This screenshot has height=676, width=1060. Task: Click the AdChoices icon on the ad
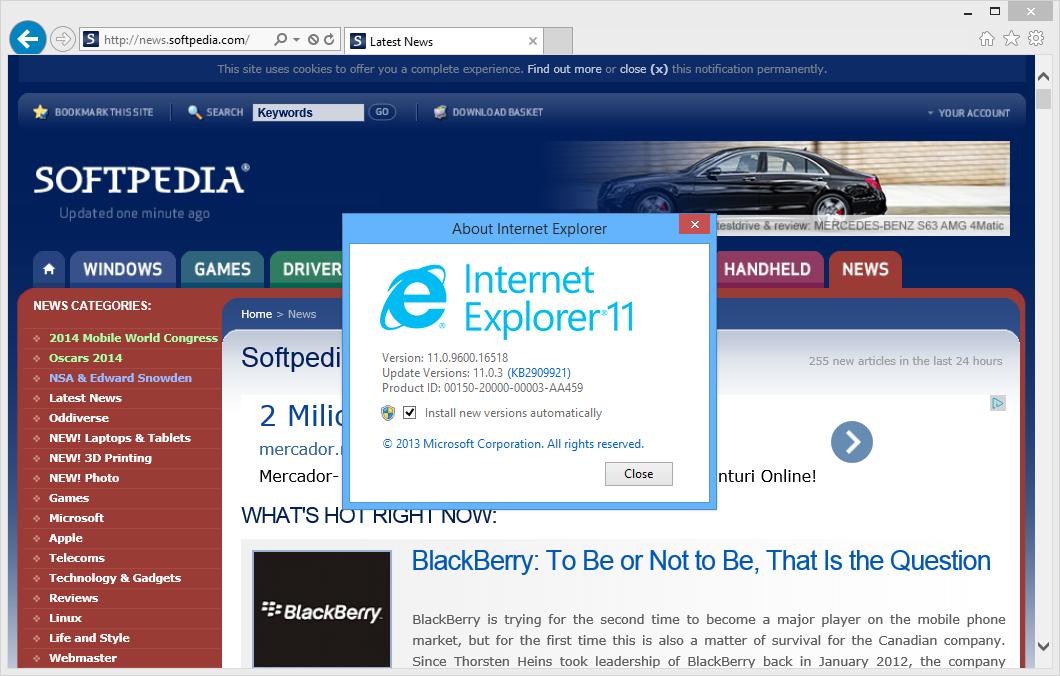tap(998, 404)
